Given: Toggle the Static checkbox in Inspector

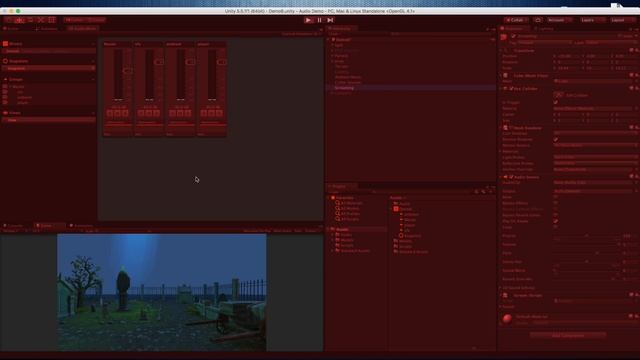Looking at the screenshot, I should tap(620, 36).
